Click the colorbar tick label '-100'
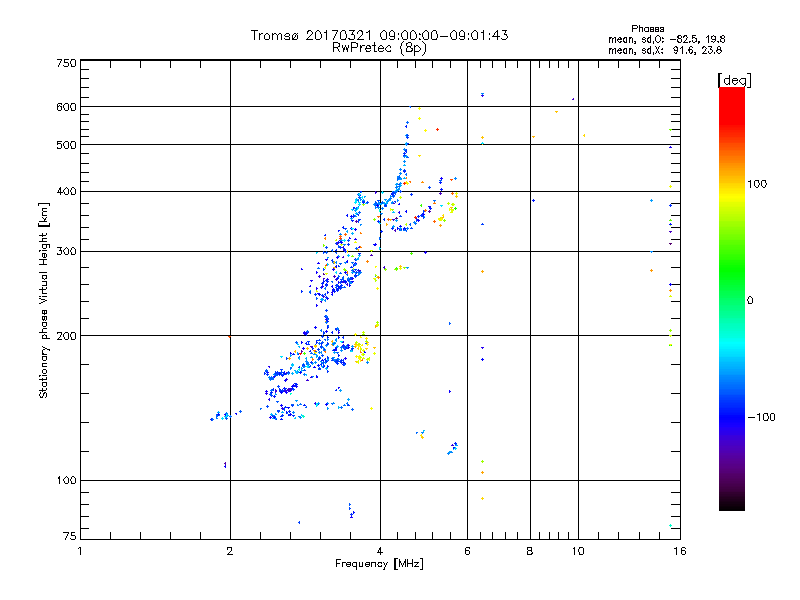800x600 pixels. pyautogui.click(x=761, y=417)
